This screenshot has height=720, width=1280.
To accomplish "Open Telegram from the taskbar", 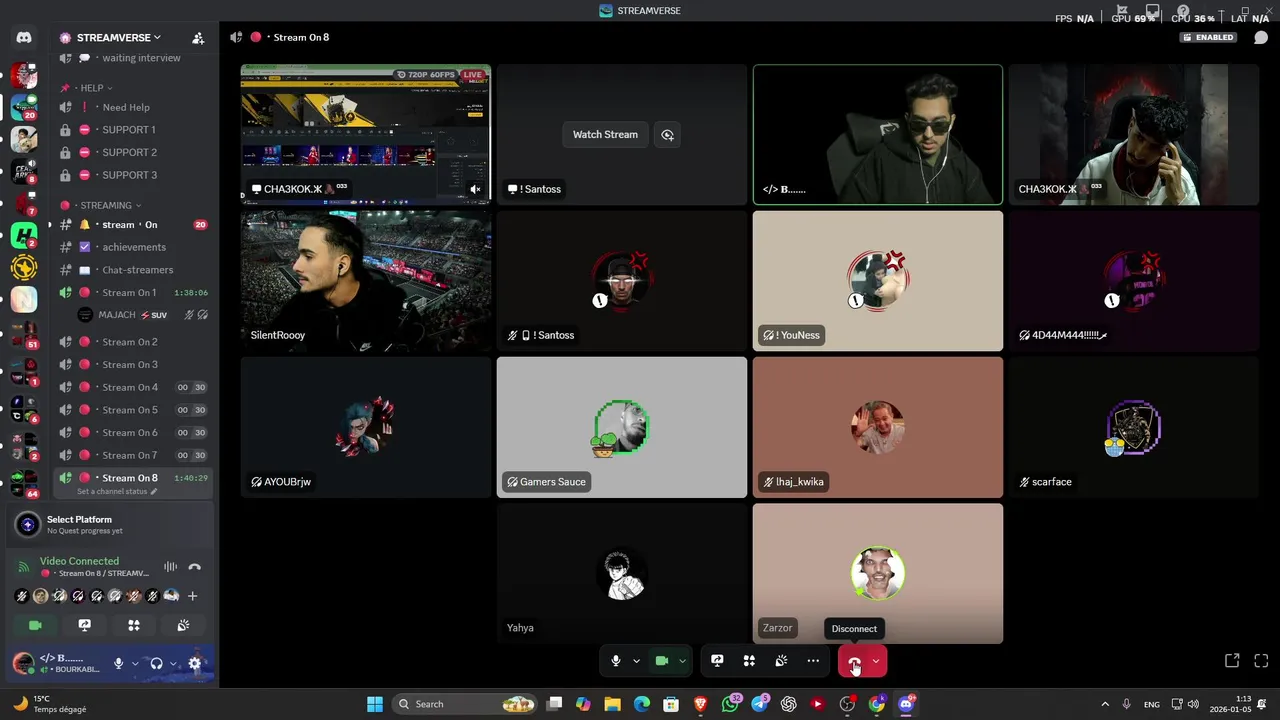I will pyautogui.click(x=759, y=704).
